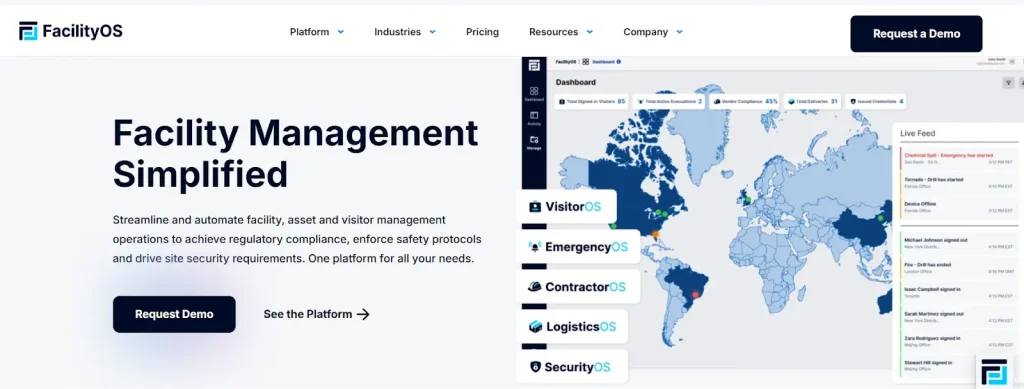Click the arrow next to See the Platform

pyautogui.click(x=363, y=314)
